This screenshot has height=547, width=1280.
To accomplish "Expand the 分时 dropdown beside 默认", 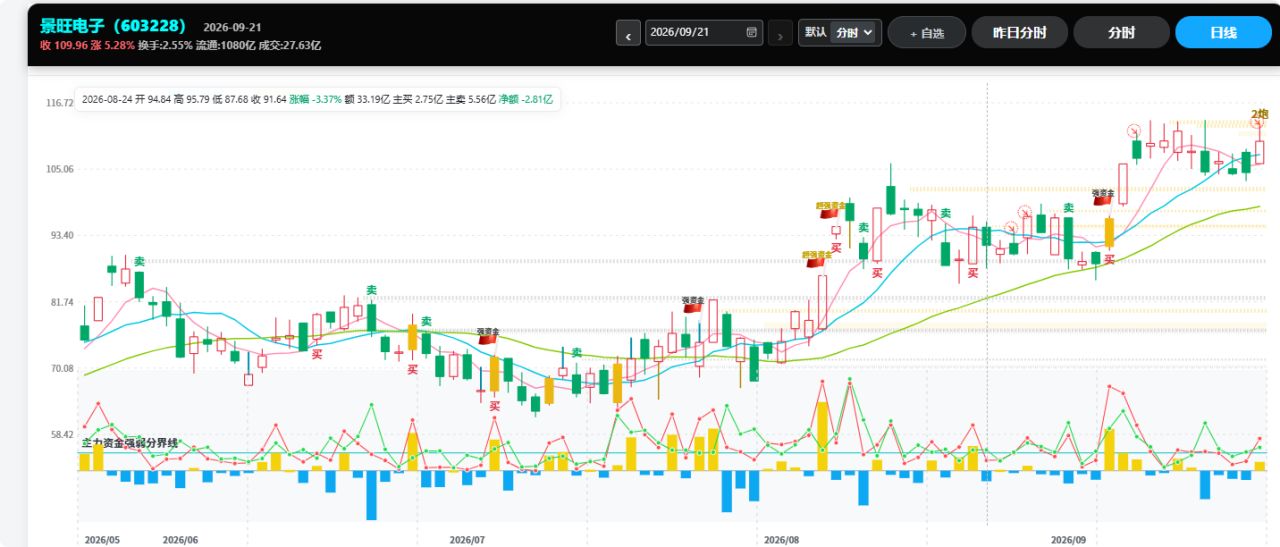I will coord(854,32).
